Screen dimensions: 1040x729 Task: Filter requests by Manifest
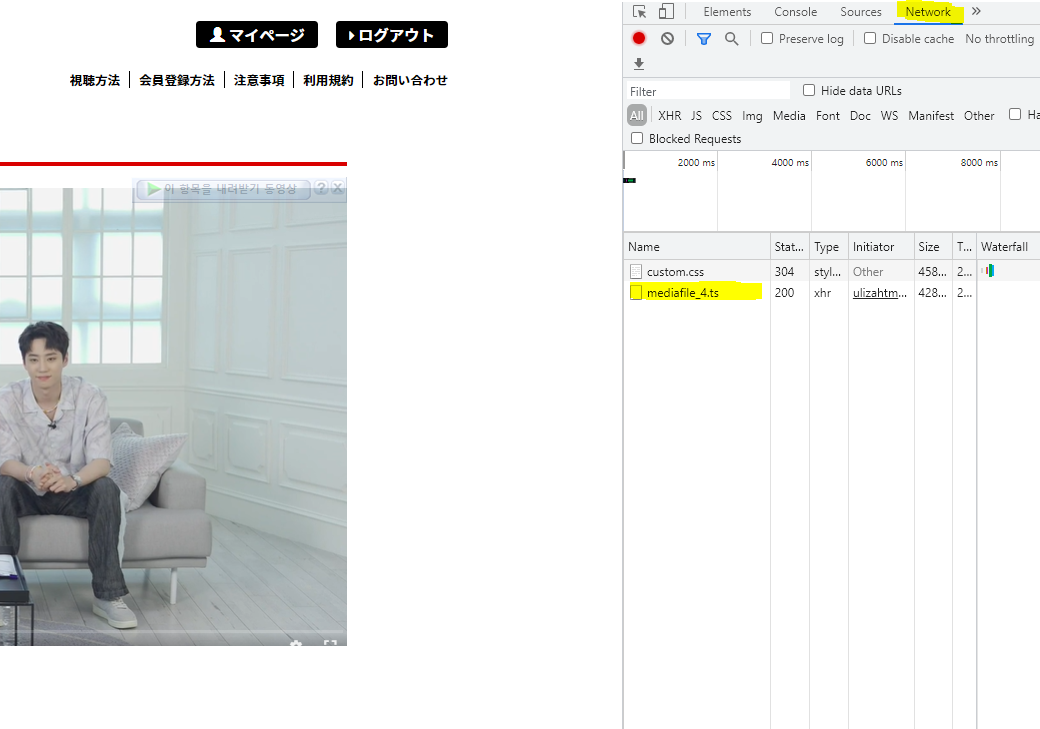[x=931, y=115]
